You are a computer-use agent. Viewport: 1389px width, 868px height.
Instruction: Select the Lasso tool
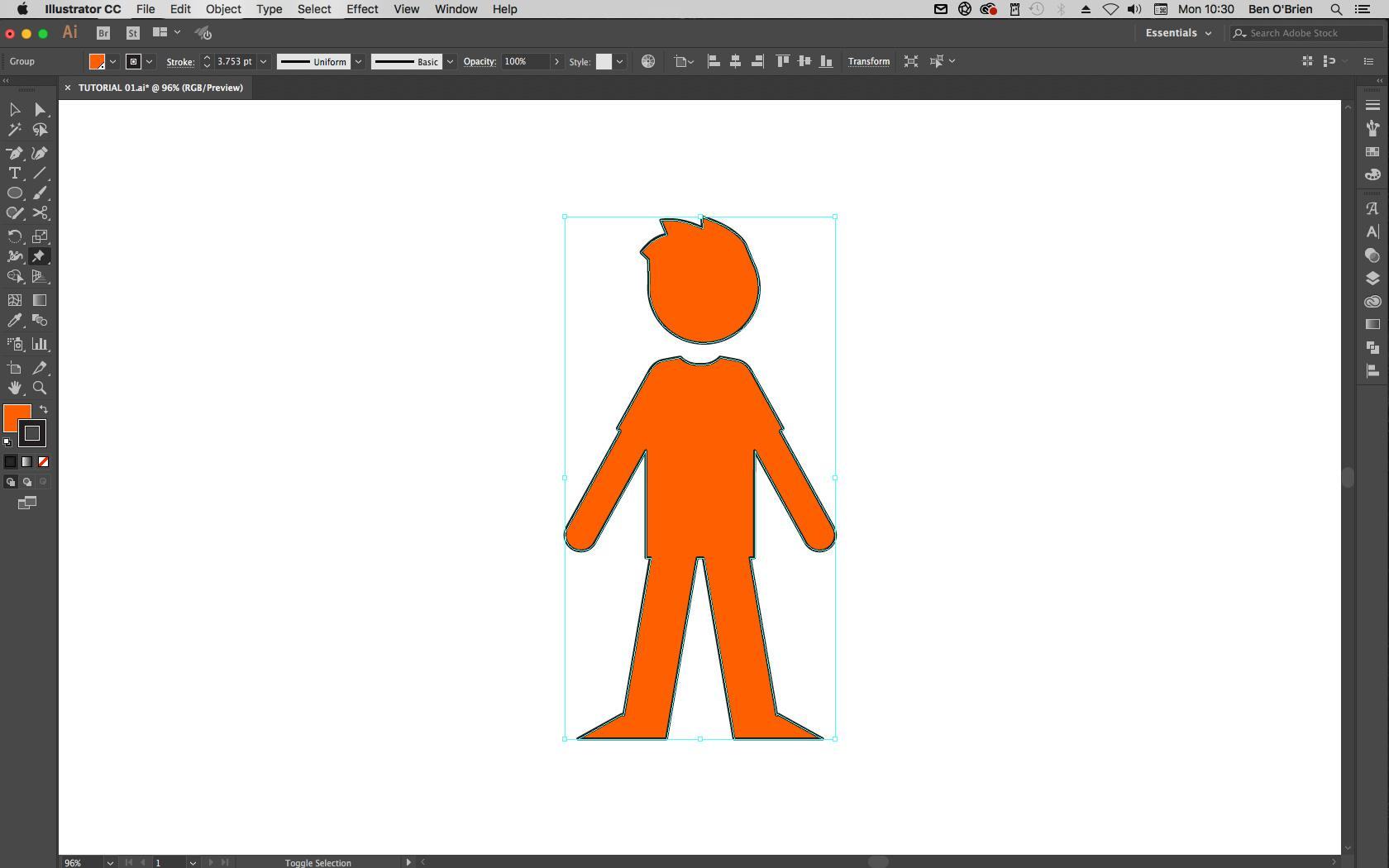(x=40, y=130)
